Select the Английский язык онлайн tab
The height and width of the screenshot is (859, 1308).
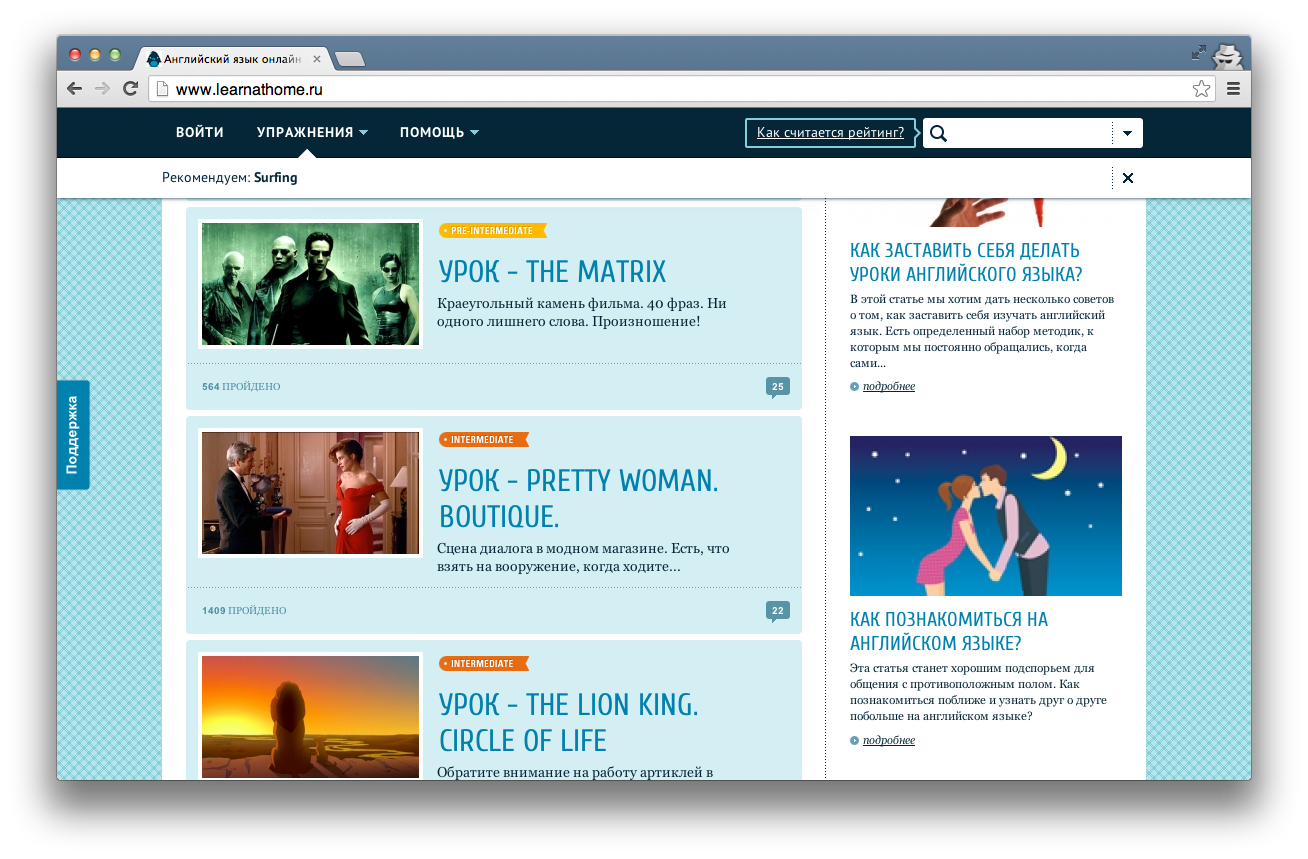[x=233, y=59]
